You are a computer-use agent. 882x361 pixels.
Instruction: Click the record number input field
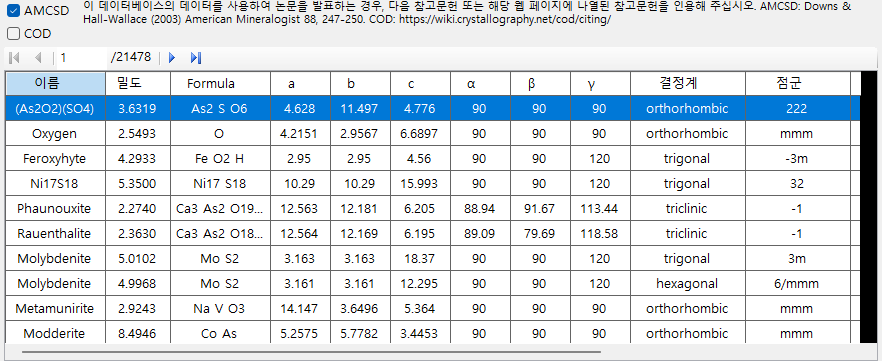[82, 57]
